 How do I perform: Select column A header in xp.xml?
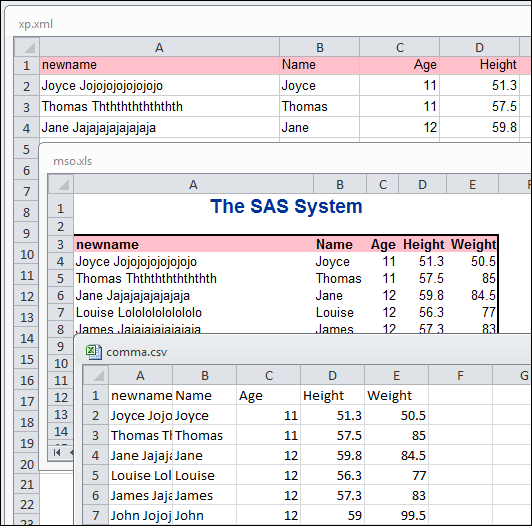click(x=159, y=47)
